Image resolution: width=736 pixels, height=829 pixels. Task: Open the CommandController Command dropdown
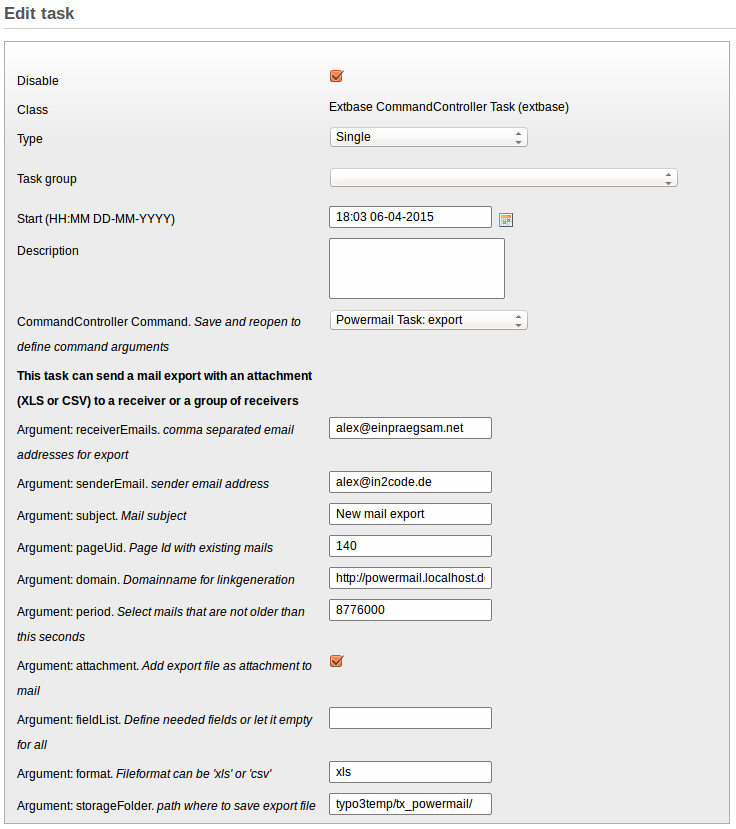428,320
